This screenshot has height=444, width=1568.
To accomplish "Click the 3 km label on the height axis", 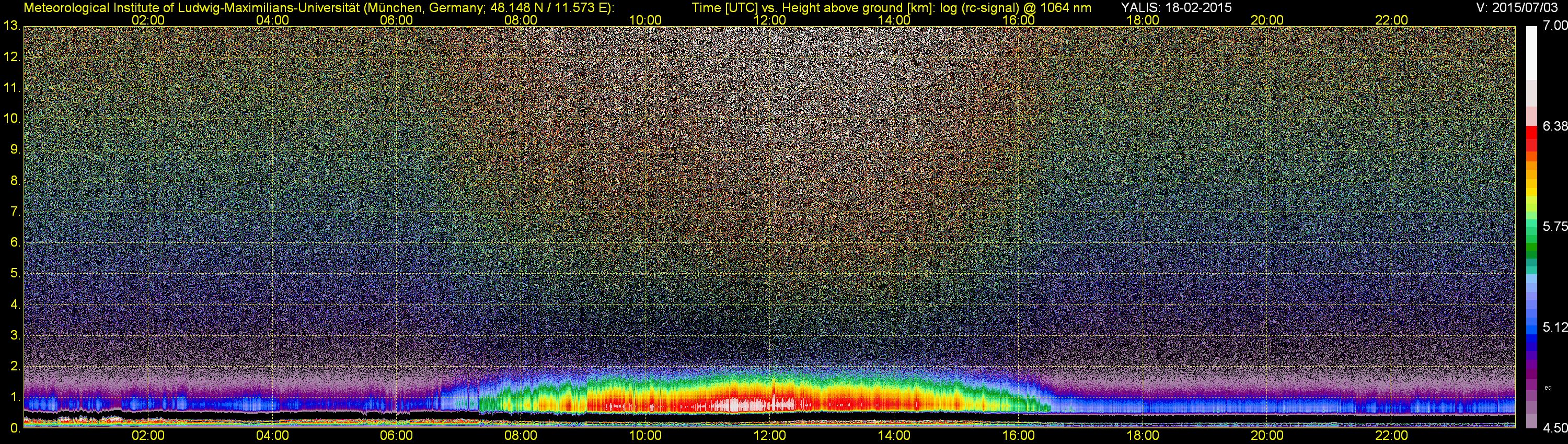I will (15, 335).
